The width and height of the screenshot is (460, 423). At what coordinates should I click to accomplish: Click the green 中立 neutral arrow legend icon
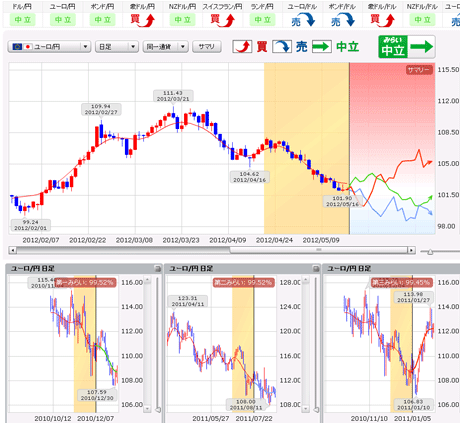point(322,47)
